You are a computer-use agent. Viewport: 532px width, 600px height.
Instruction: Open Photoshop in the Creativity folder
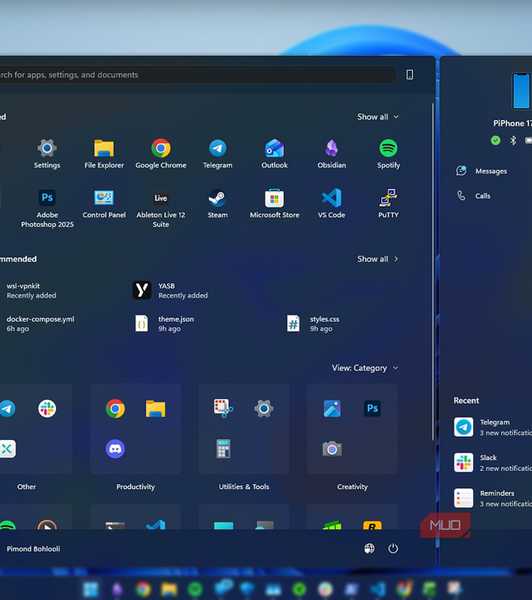[x=372, y=408]
